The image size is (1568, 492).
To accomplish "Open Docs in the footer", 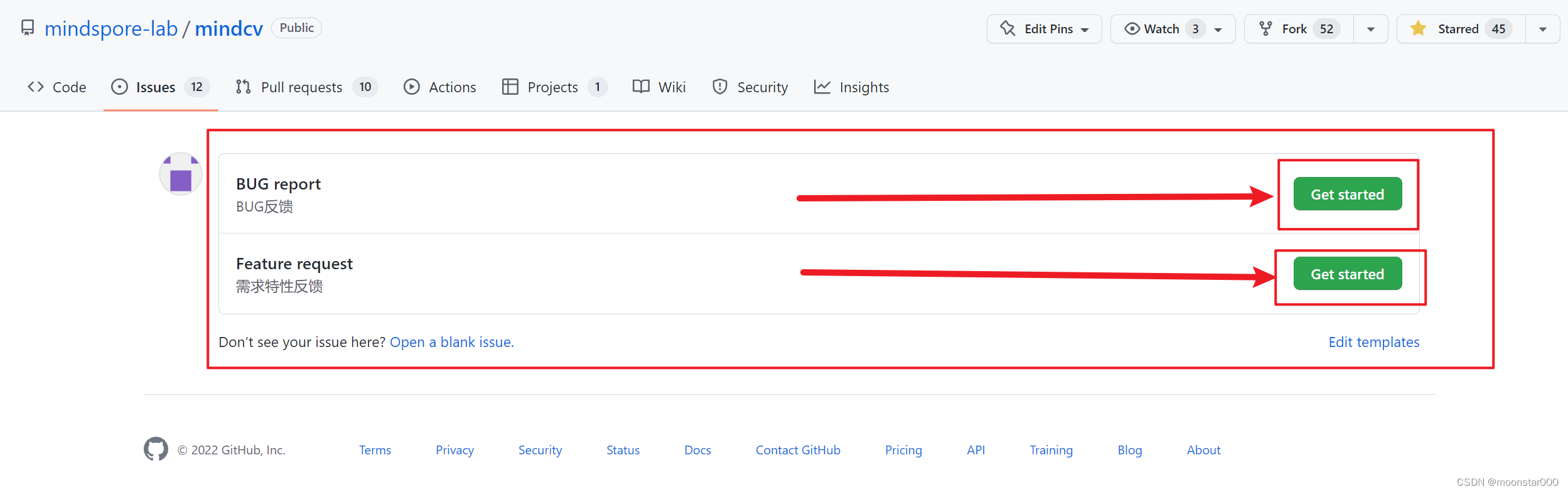I will pyautogui.click(x=697, y=450).
